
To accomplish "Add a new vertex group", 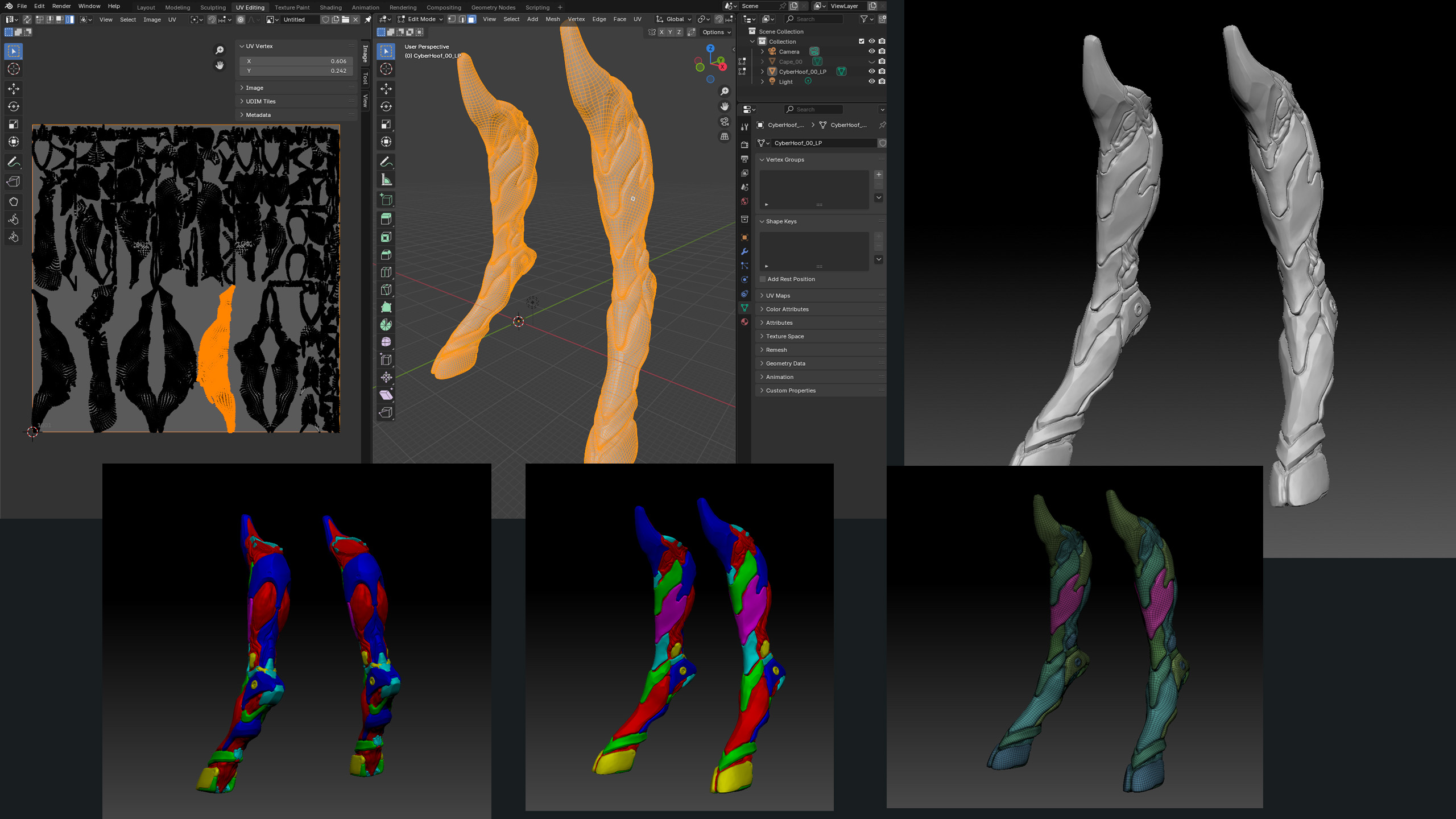I will tap(879, 175).
